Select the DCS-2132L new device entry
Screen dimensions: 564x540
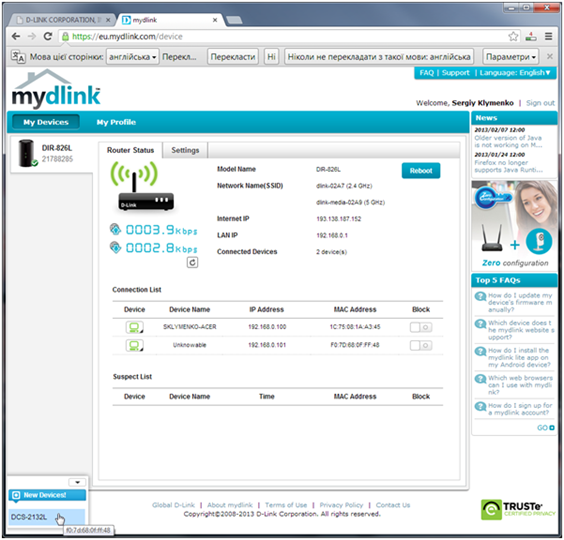(x=47, y=517)
